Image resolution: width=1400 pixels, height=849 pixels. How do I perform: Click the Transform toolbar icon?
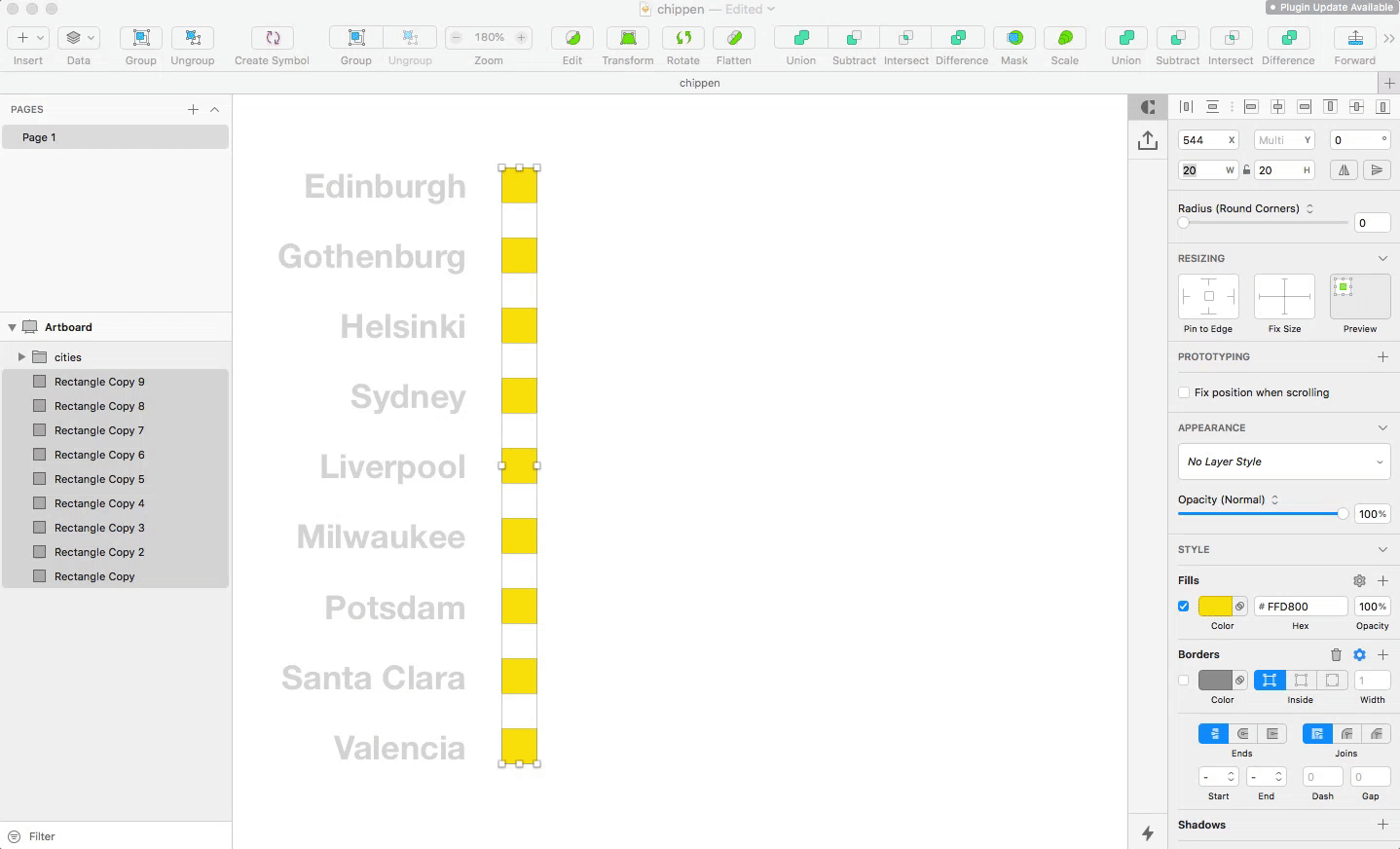click(628, 38)
